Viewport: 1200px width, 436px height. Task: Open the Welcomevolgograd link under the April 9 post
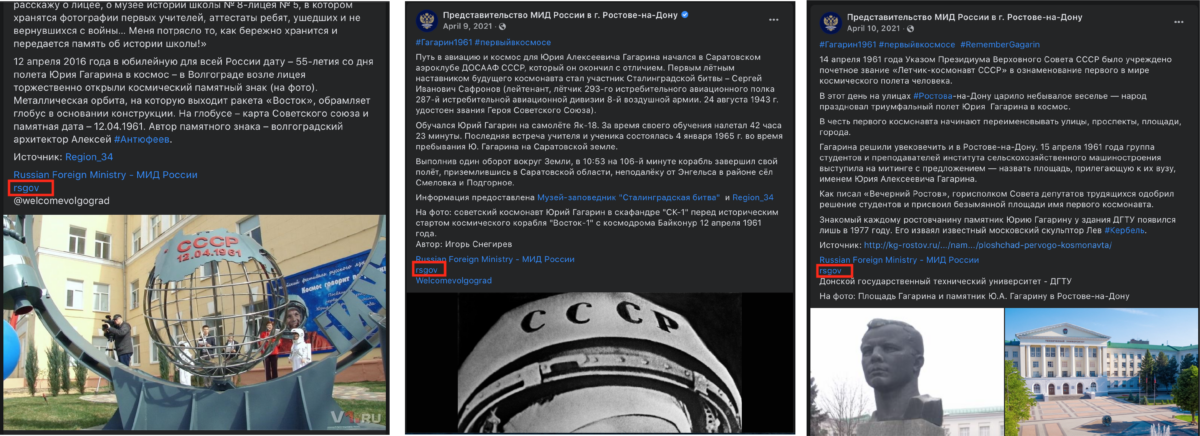[455, 281]
